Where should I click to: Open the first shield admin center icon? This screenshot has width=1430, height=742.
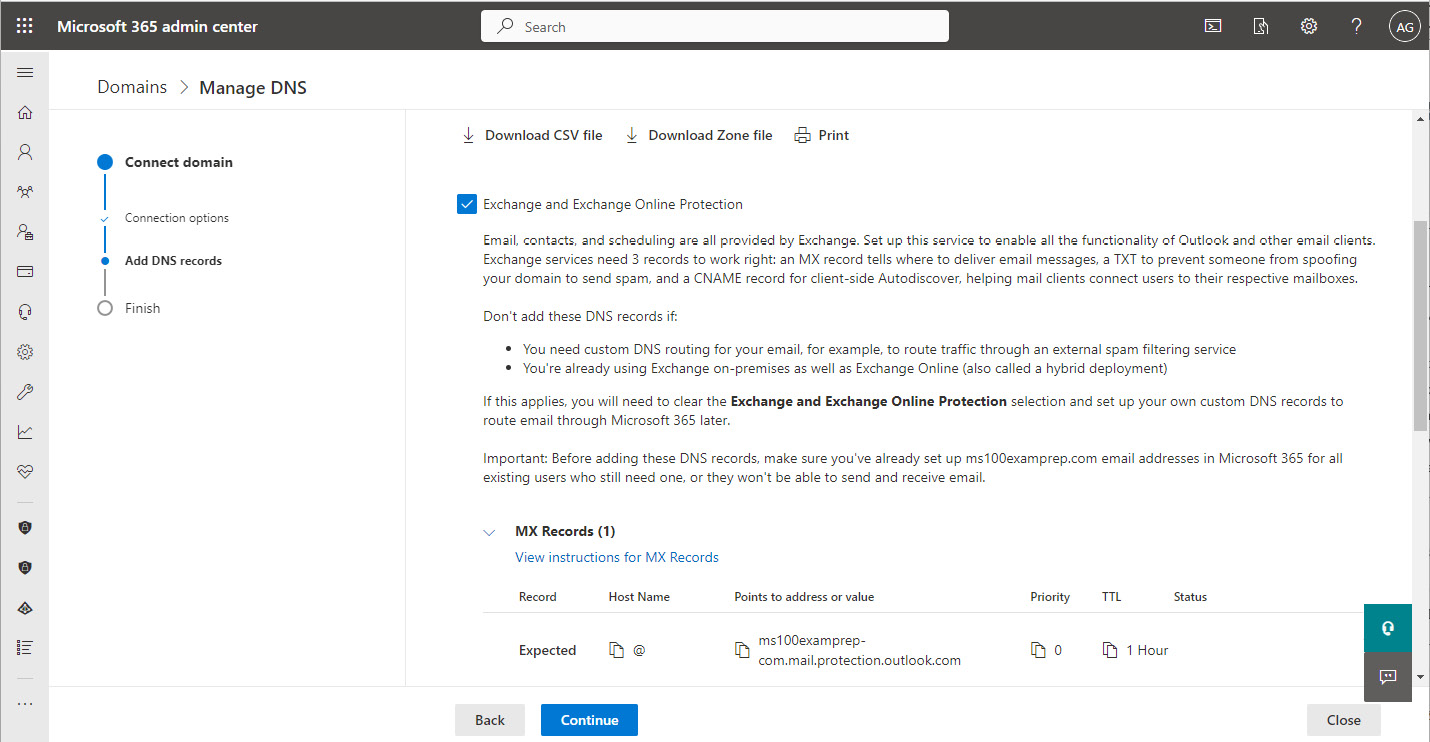click(25, 527)
